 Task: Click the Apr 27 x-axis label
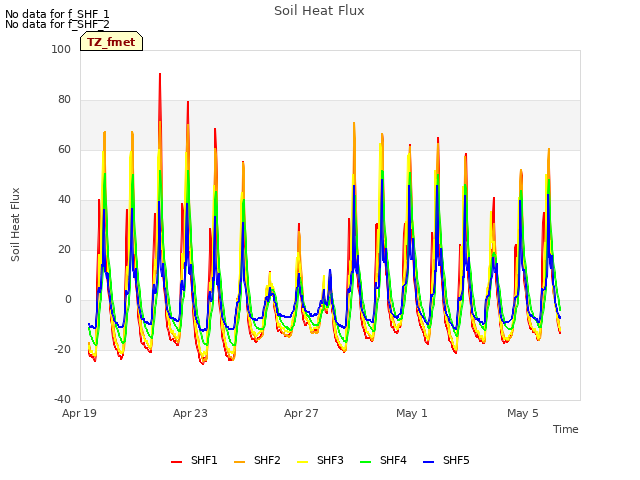(301, 413)
